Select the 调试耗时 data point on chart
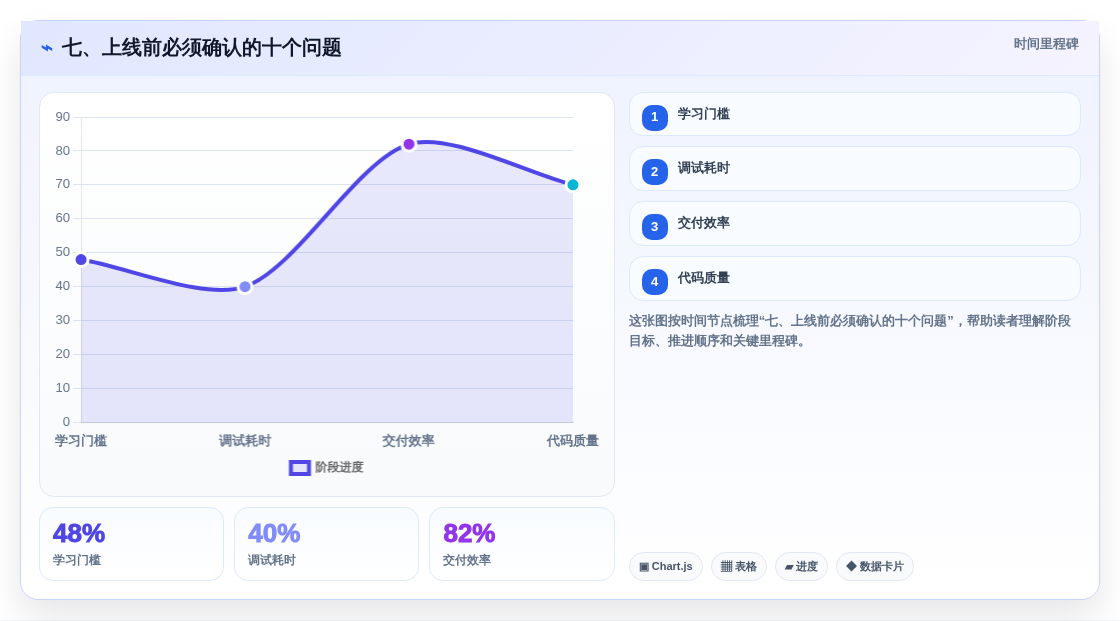Screen dimensions: 1120x621 coord(245,287)
